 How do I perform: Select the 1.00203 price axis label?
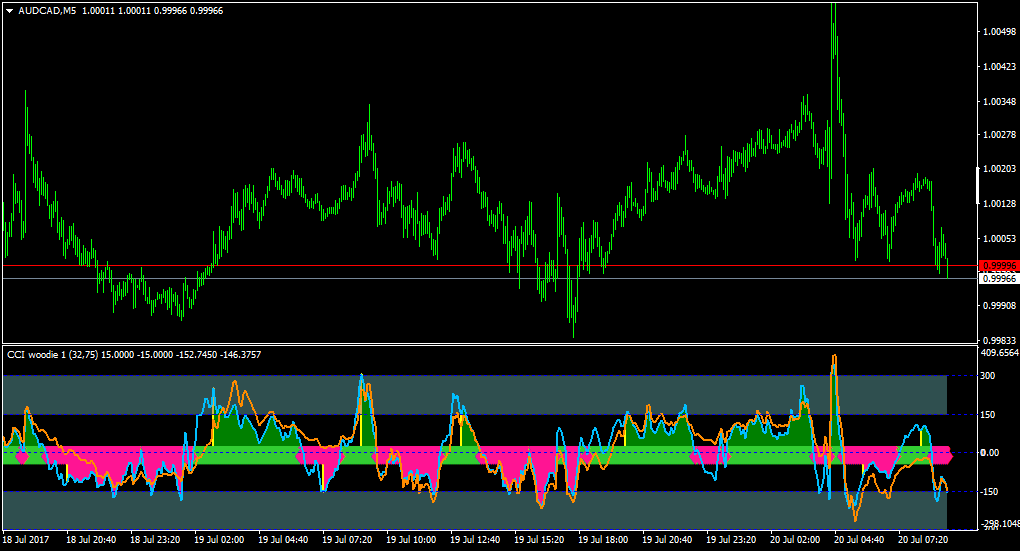(1000, 169)
